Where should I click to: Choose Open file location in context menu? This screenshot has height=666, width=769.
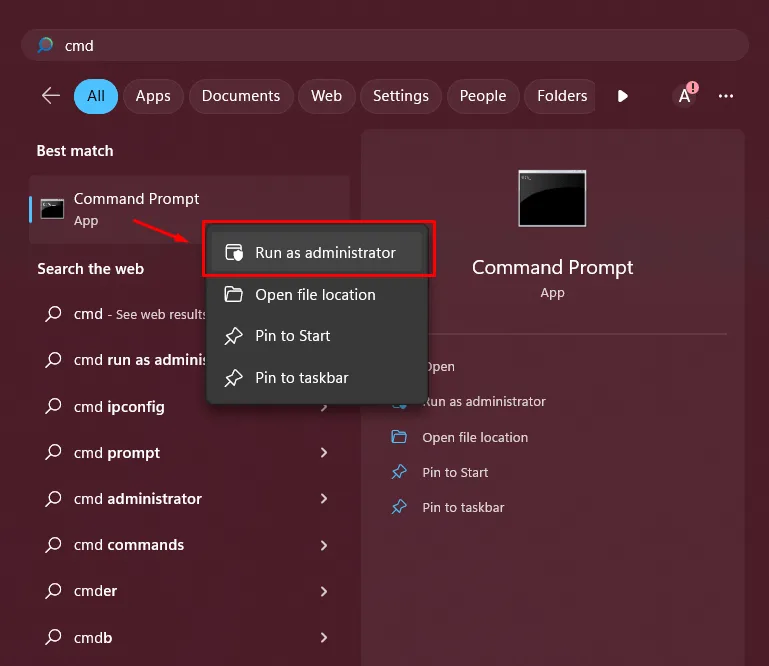tap(314, 295)
